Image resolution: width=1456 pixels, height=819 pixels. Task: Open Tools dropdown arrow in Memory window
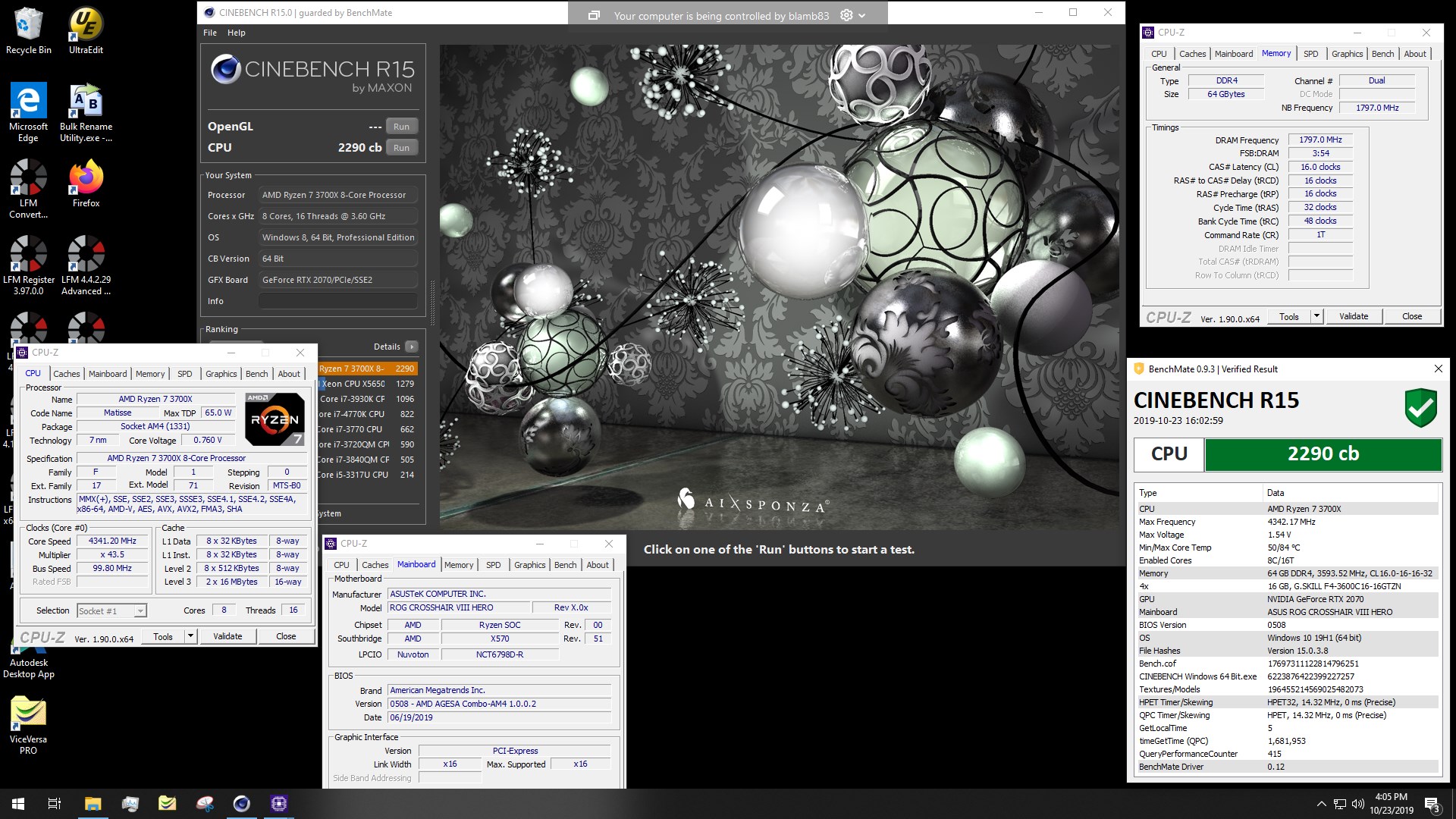point(1317,316)
